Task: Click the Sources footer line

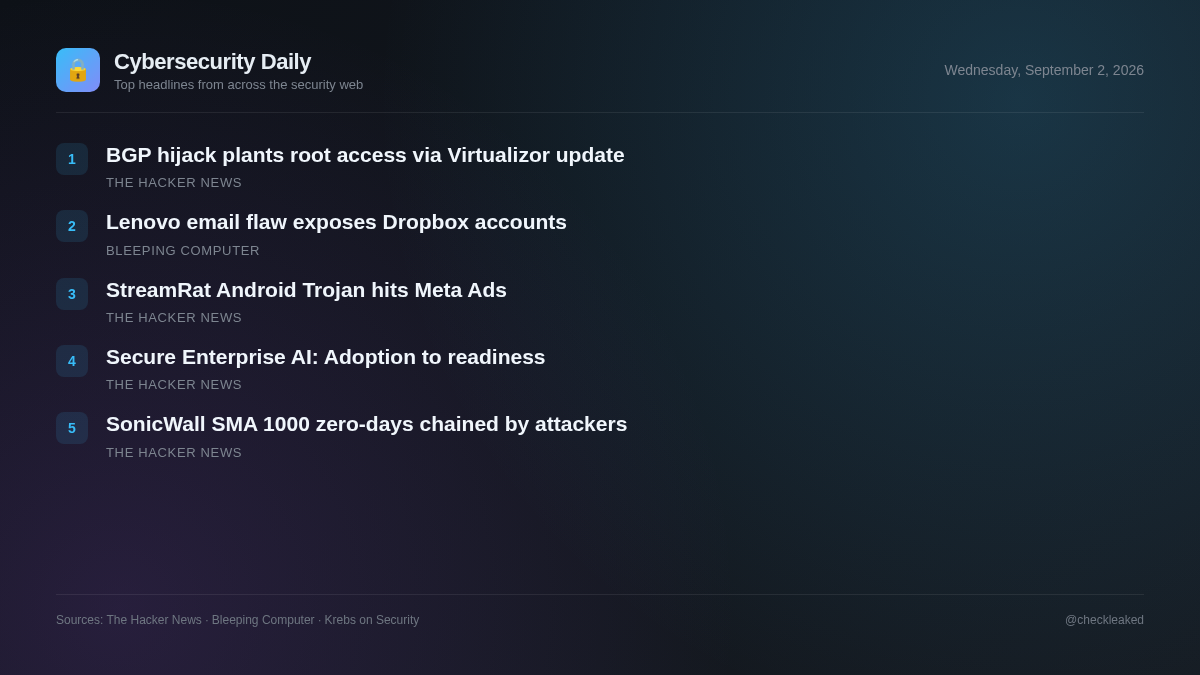Action: coord(238,620)
